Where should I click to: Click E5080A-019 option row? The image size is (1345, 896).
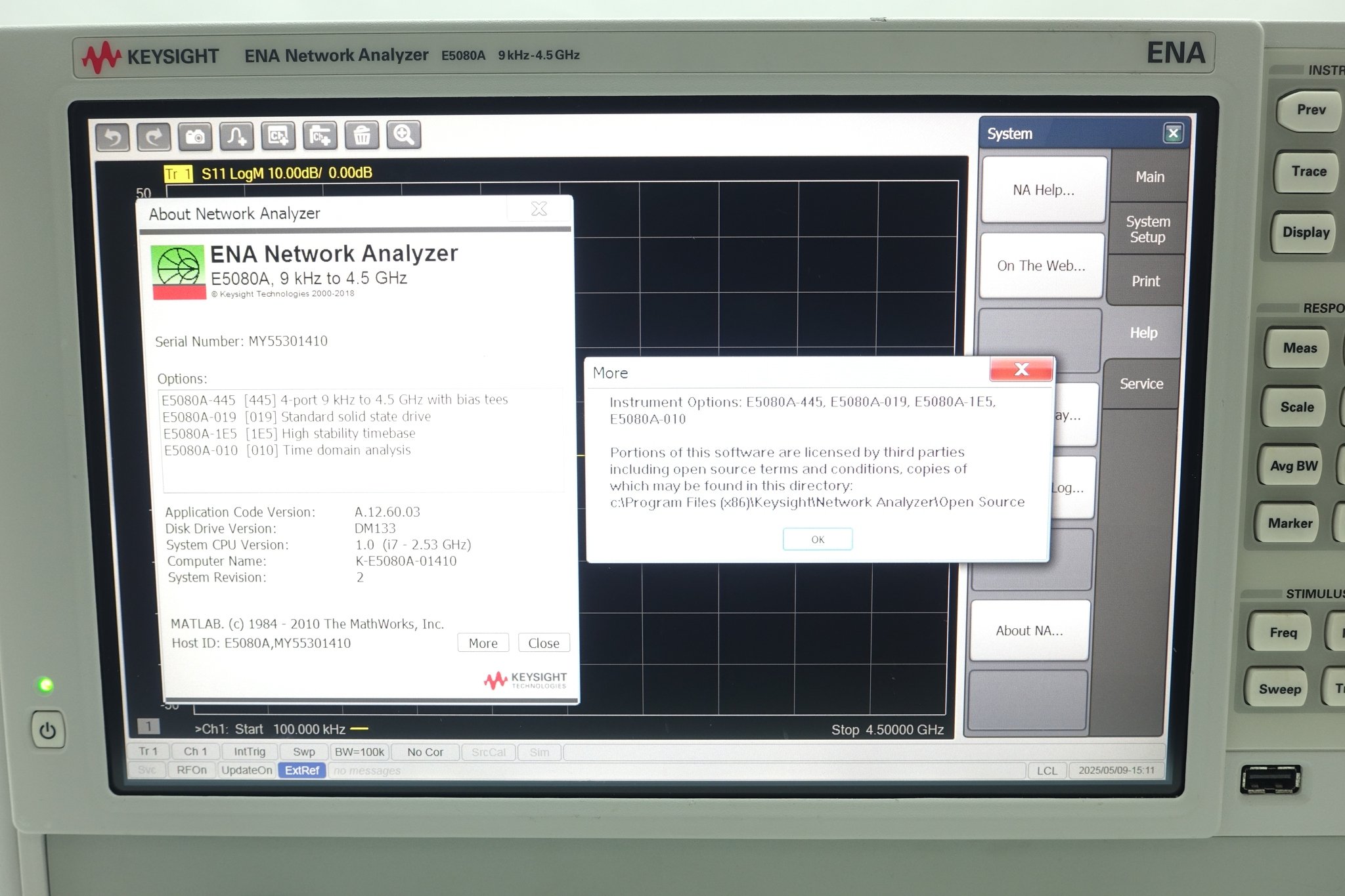297,417
